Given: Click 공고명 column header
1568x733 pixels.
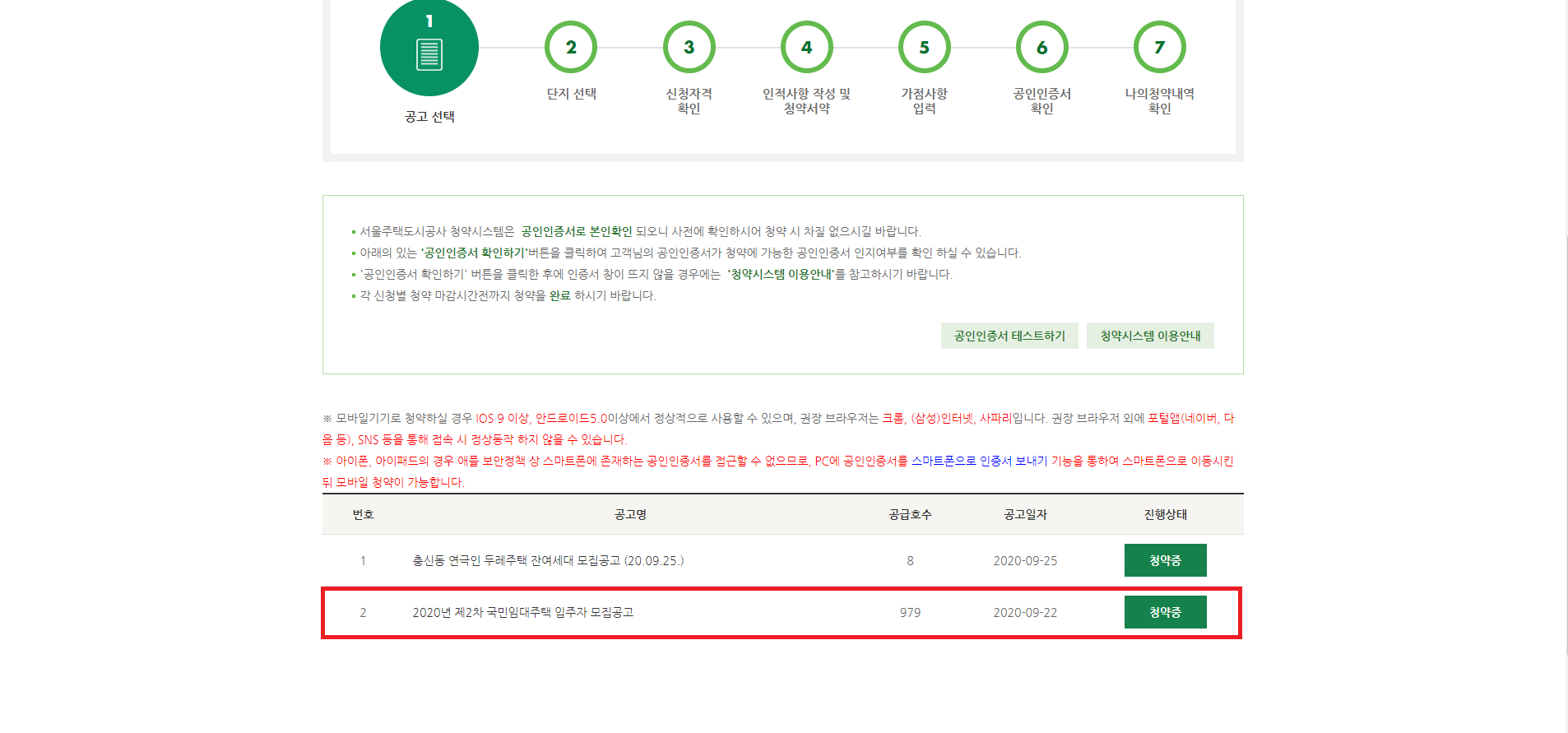Looking at the screenshot, I should click(630, 514).
